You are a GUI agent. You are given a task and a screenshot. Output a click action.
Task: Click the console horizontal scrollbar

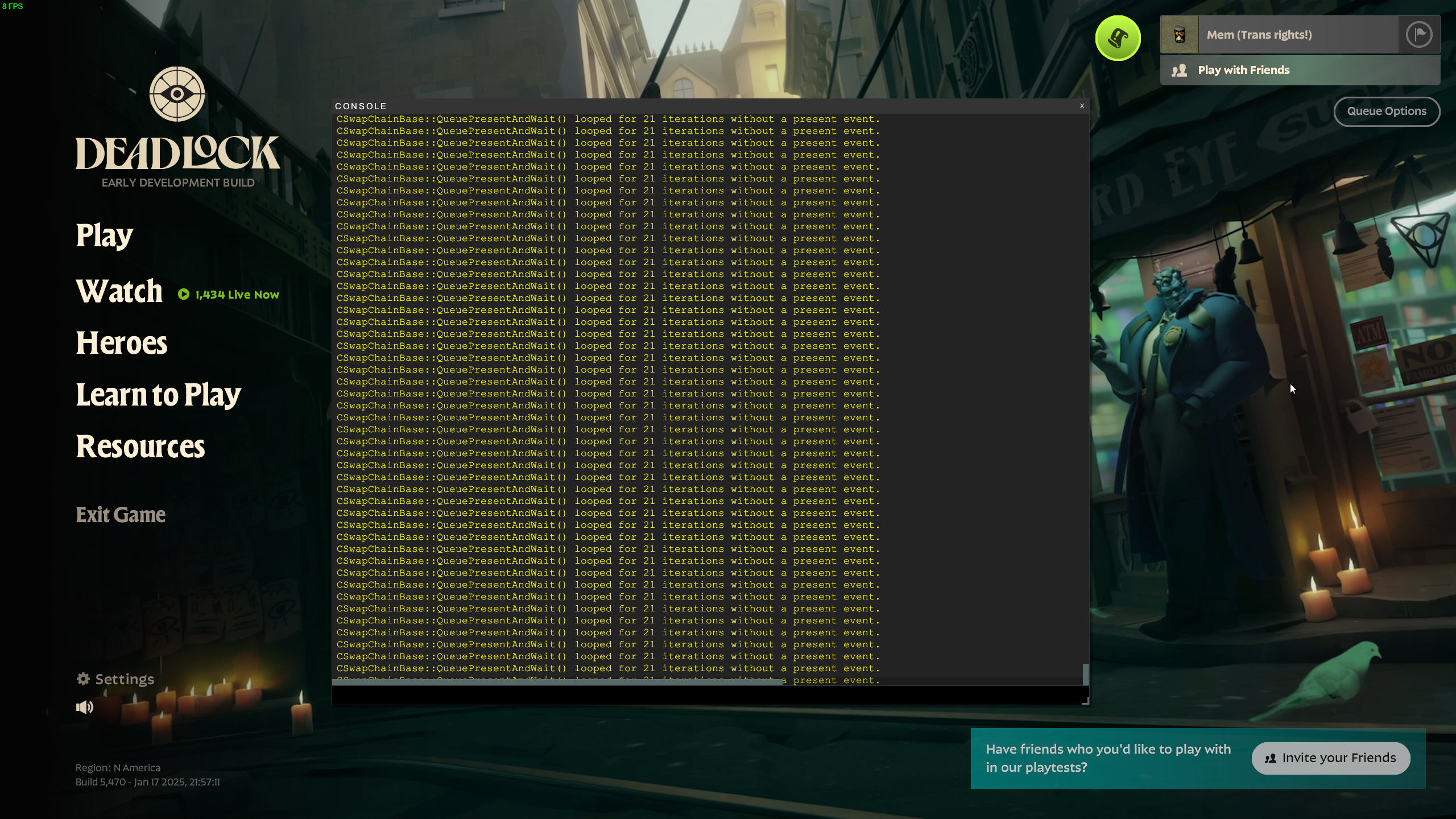click(x=557, y=682)
